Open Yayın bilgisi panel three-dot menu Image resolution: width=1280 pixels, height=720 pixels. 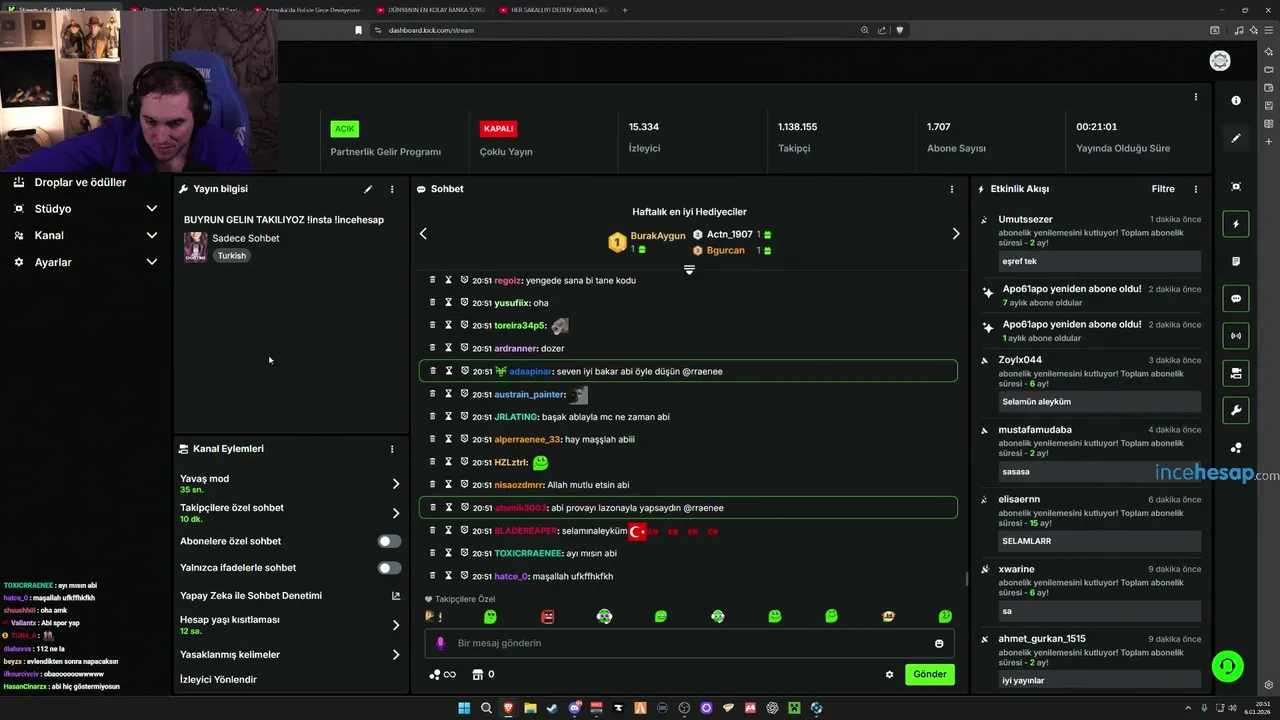pyautogui.click(x=392, y=189)
